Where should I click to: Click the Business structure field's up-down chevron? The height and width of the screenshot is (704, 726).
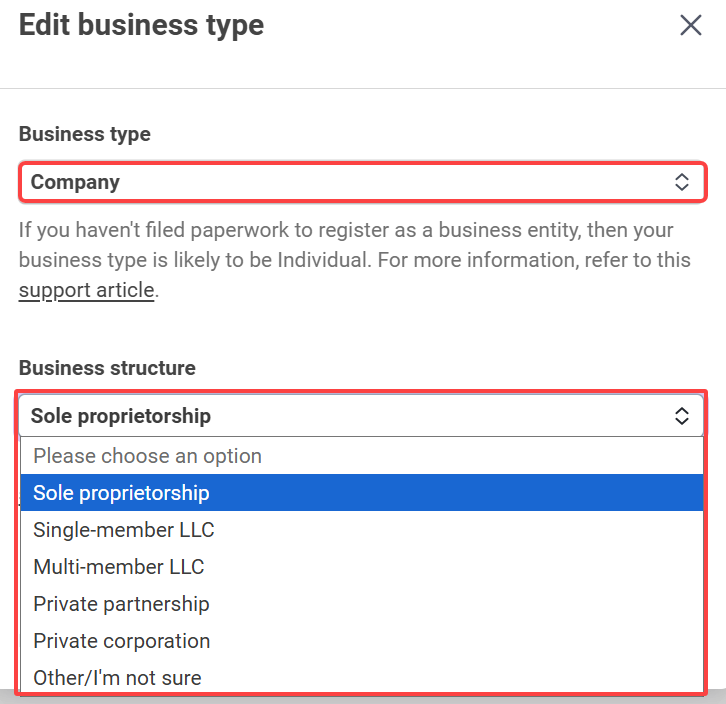click(682, 416)
